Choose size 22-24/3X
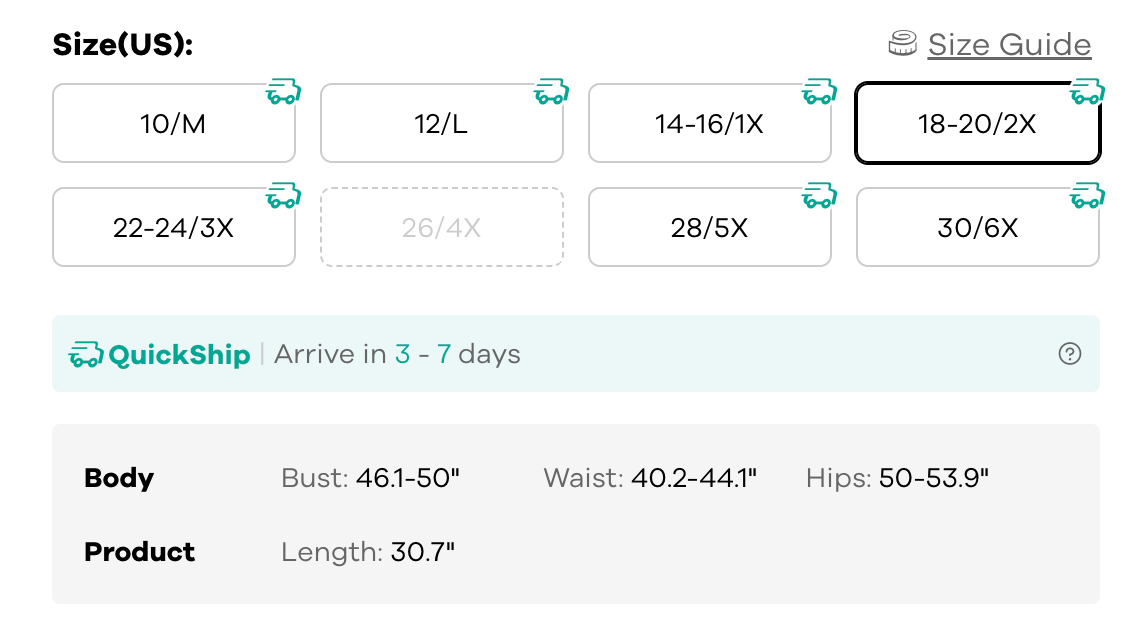 pos(173,228)
